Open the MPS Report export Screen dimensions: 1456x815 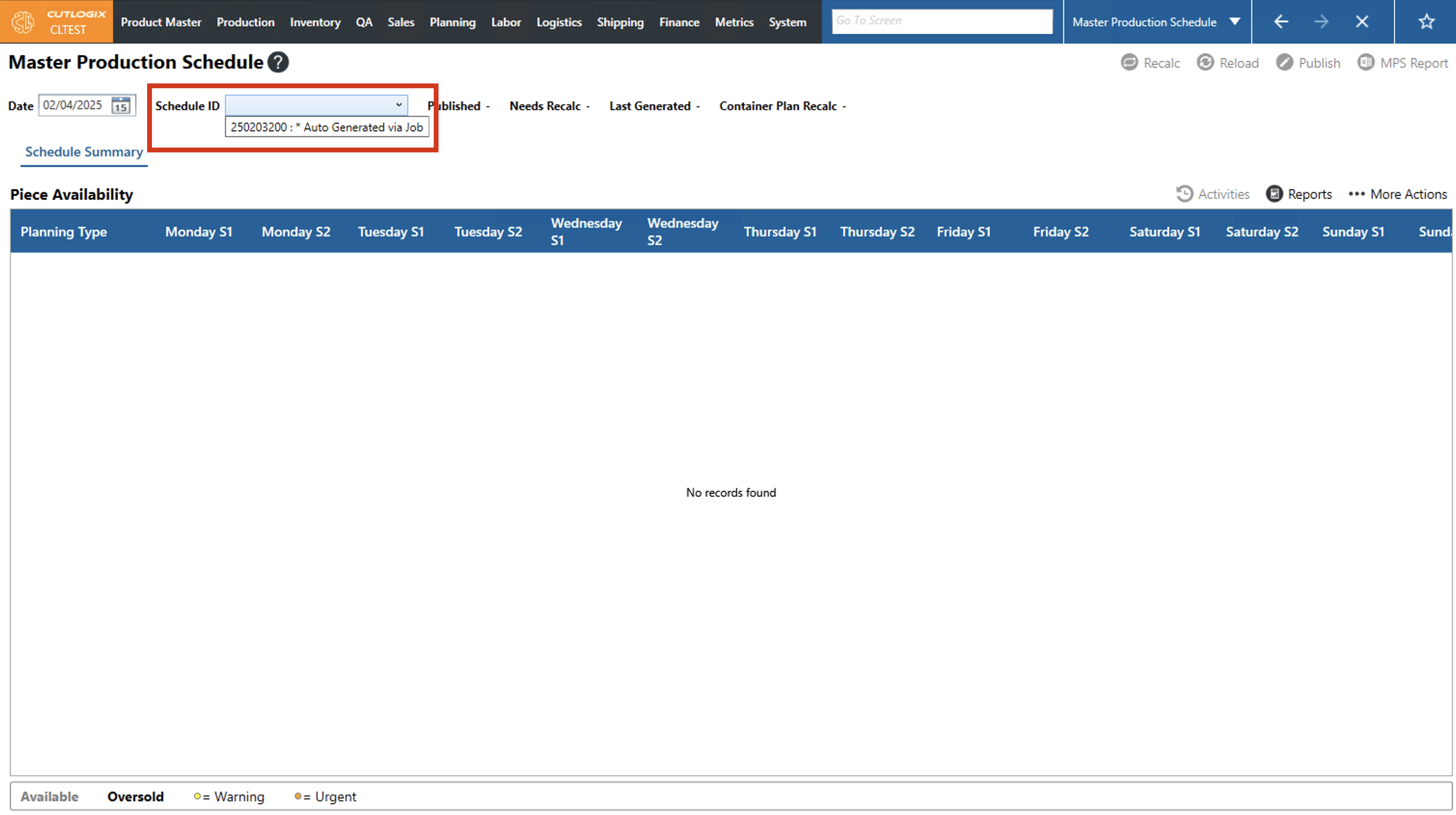(x=1366, y=63)
